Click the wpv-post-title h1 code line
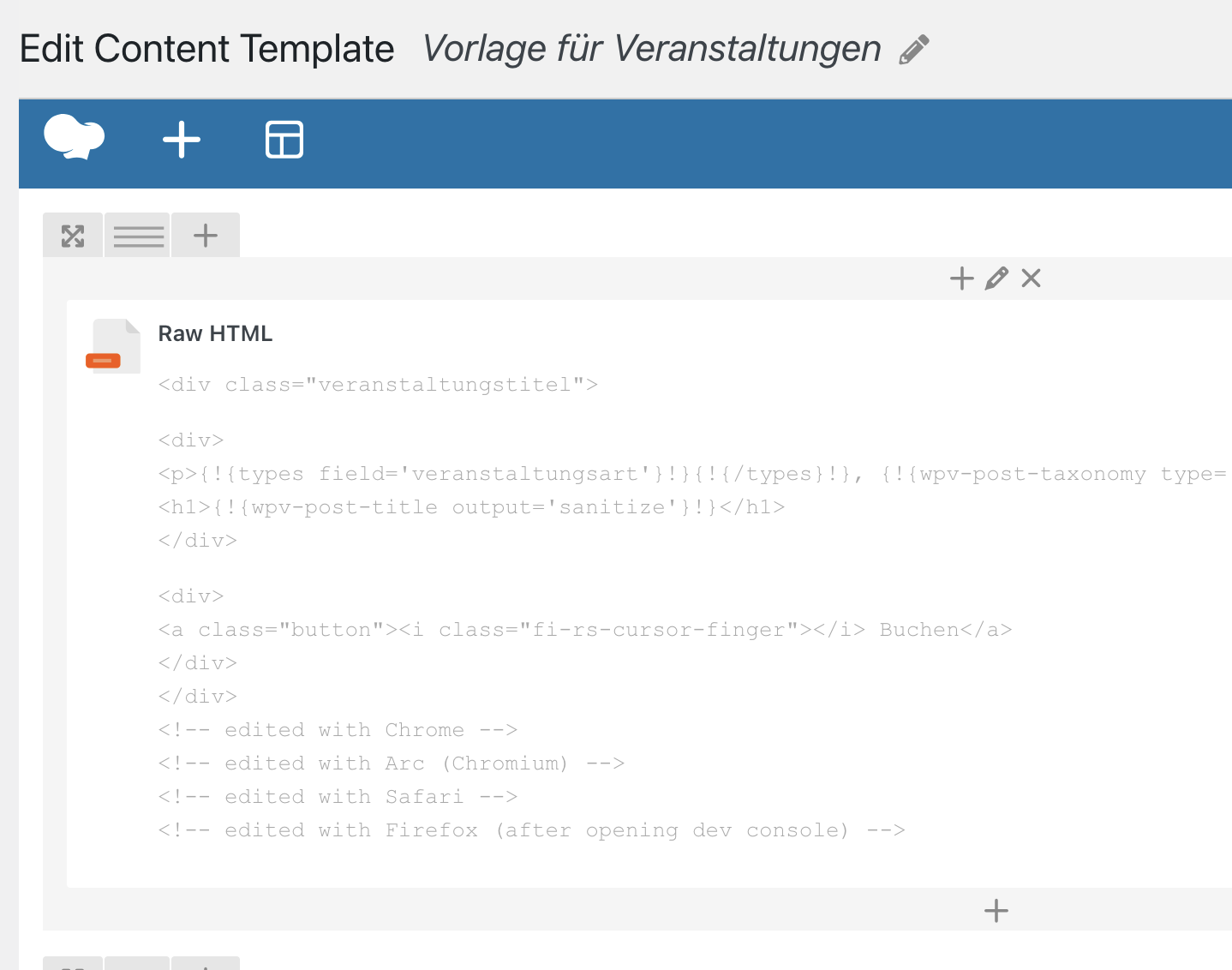The width and height of the screenshot is (1232, 970). [x=471, y=507]
